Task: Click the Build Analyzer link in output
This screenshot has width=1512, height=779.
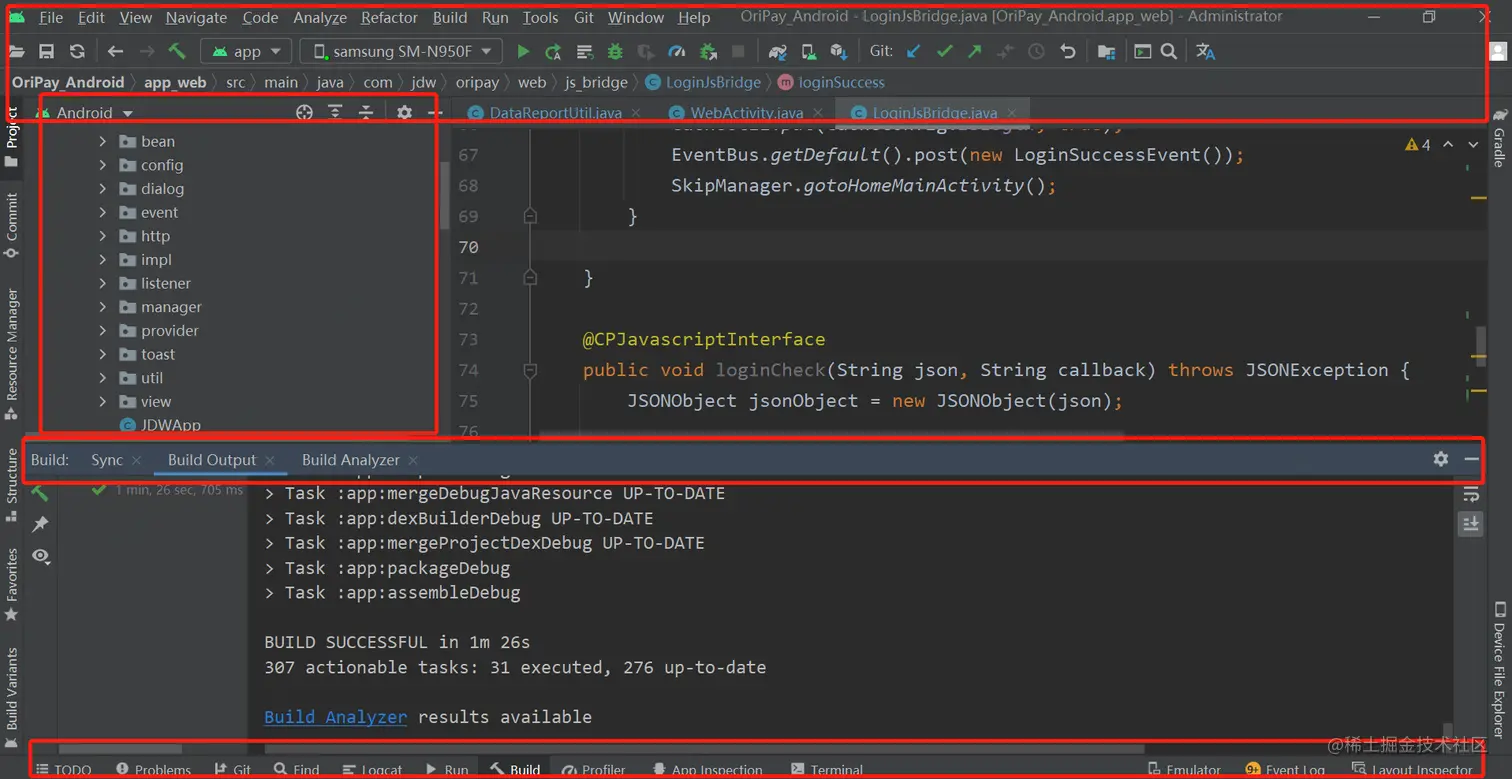Action: 336,717
